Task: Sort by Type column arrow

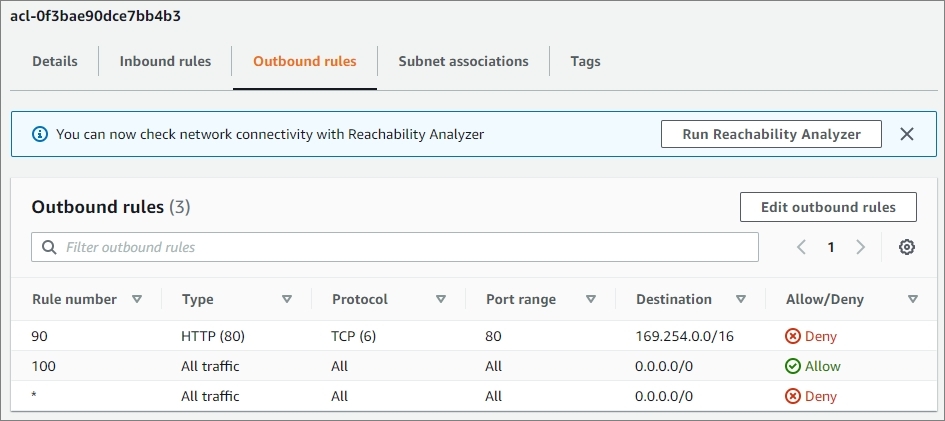Action: point(287,299)
